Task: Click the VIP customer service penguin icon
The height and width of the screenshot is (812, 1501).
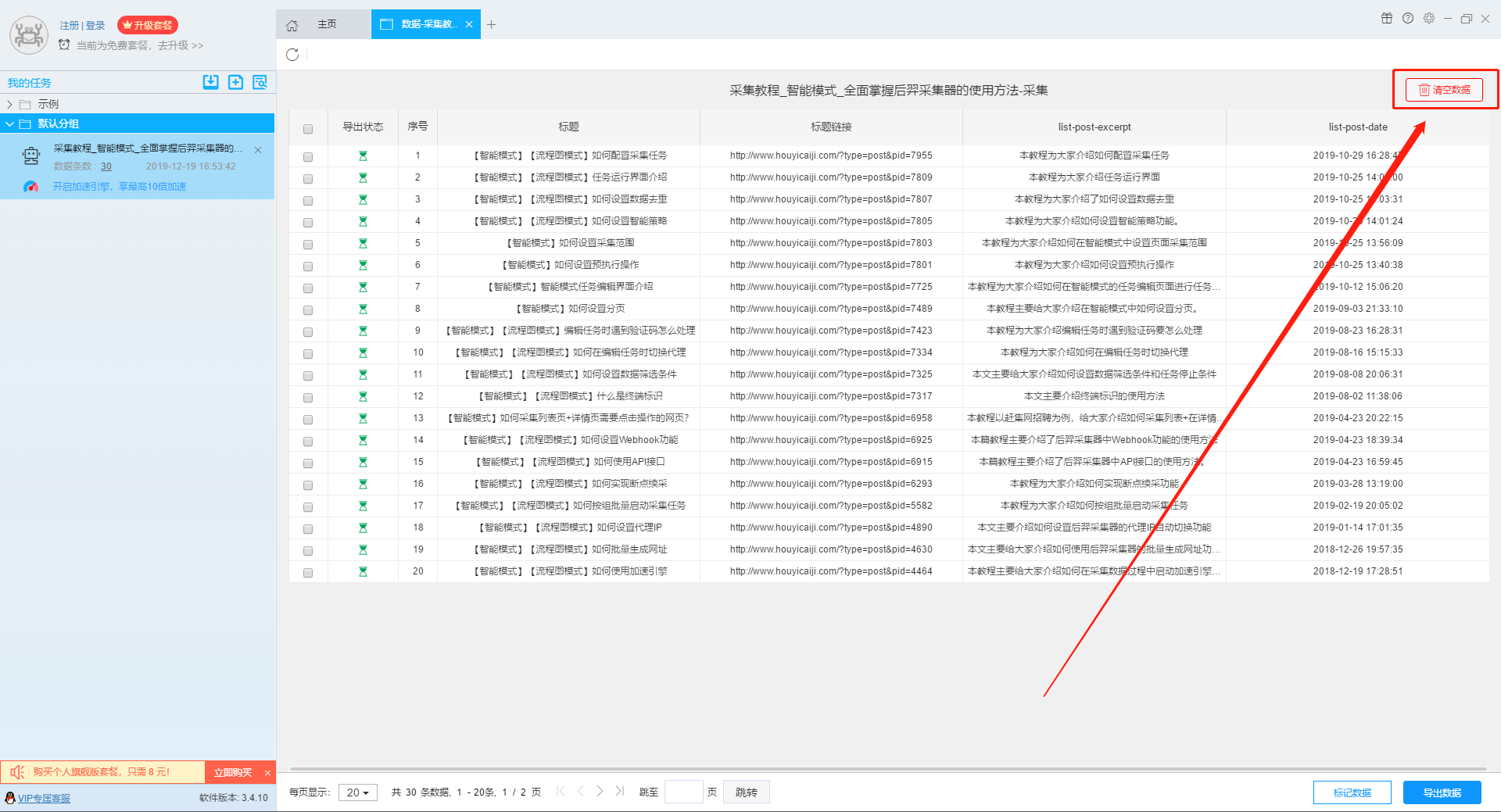Action: [9, 798]
